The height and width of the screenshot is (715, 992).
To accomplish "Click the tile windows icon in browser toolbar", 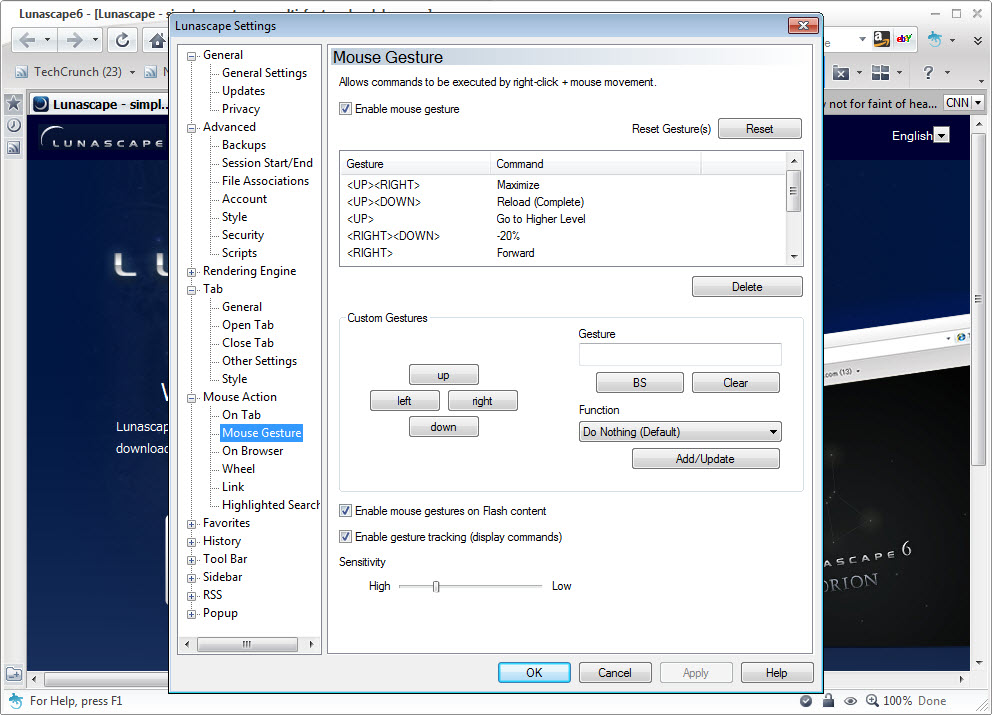I will tap(880, 73).
